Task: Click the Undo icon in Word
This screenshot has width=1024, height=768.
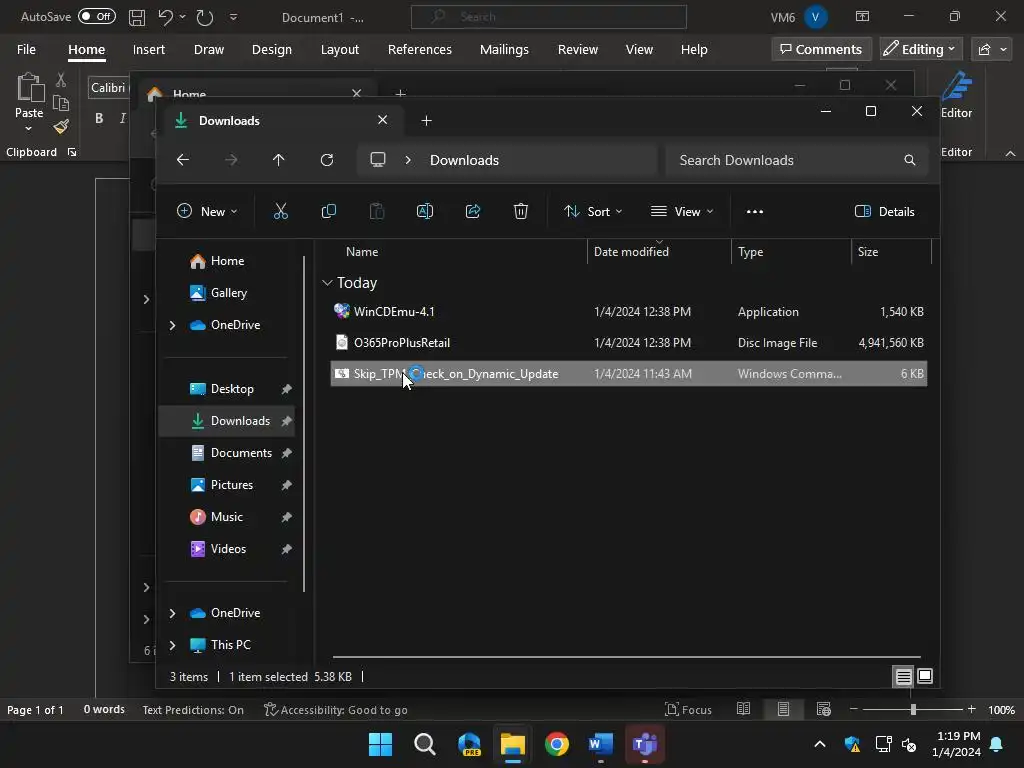Action: pyautogui.click(x=165, y=18)
